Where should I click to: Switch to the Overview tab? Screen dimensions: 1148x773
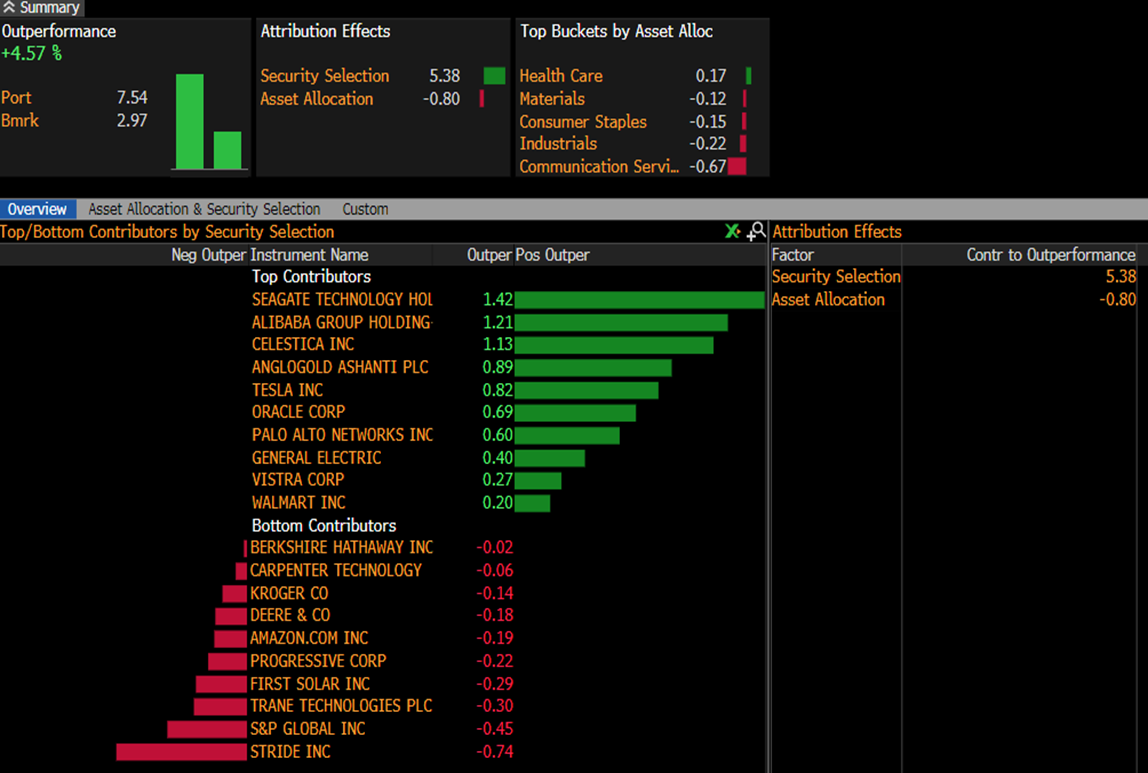pos(37,209)
